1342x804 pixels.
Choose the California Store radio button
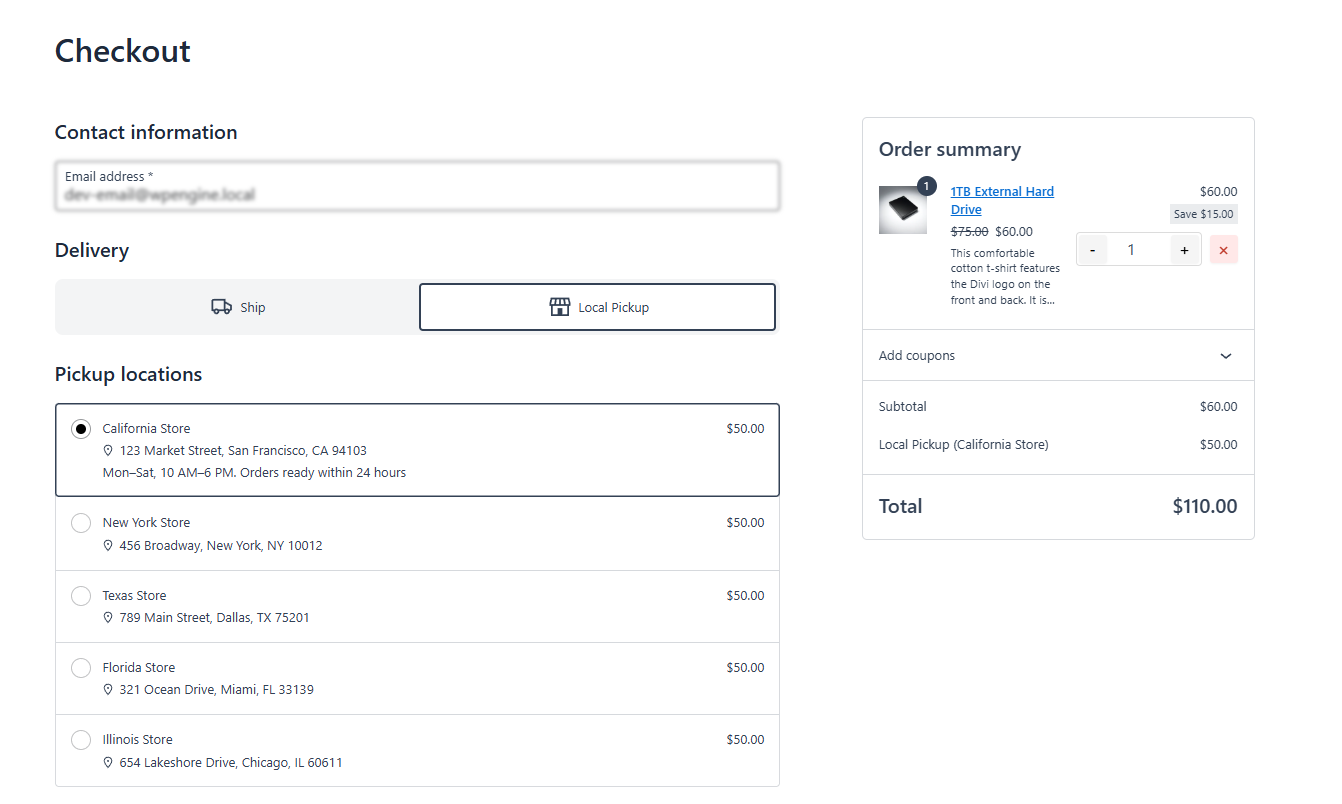click(81, 429)
